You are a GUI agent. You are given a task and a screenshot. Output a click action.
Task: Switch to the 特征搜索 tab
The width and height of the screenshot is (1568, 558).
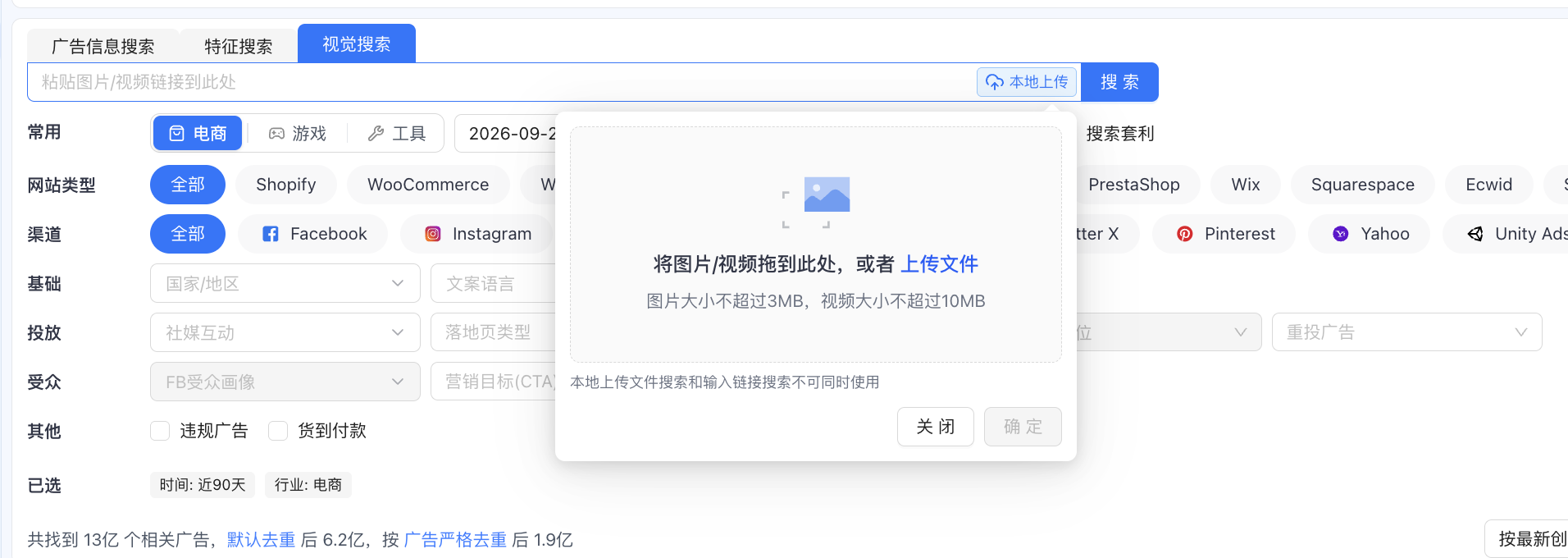click(x=239, y=46)
